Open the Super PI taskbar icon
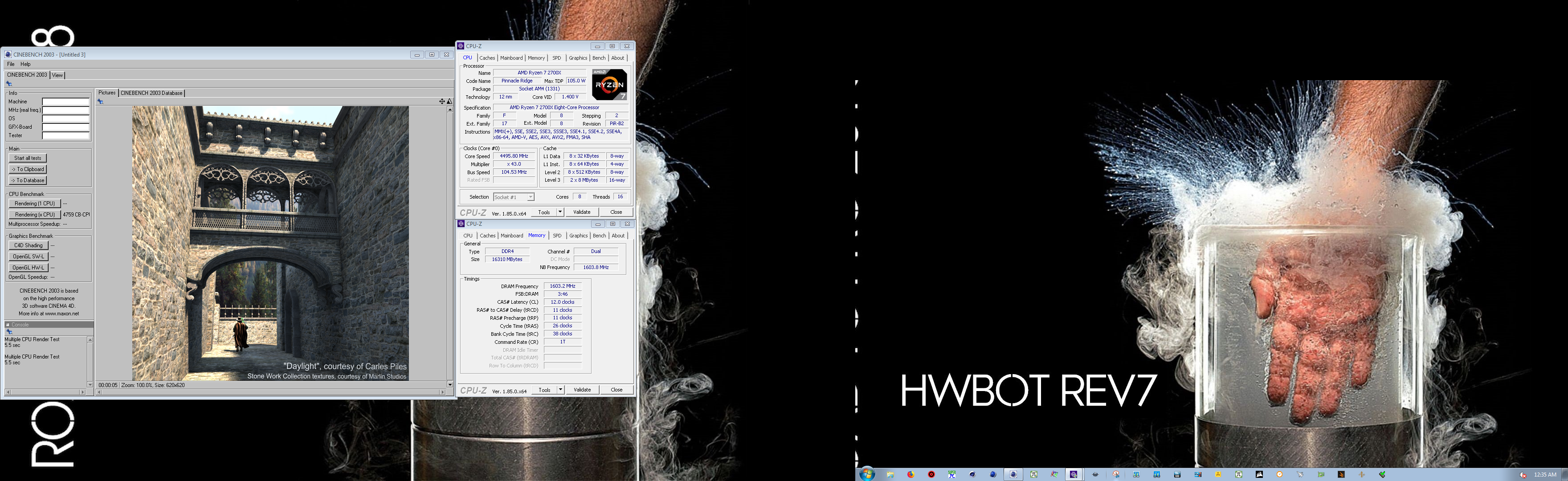Viewport: 1568px width, 481px height. point(952,474)
